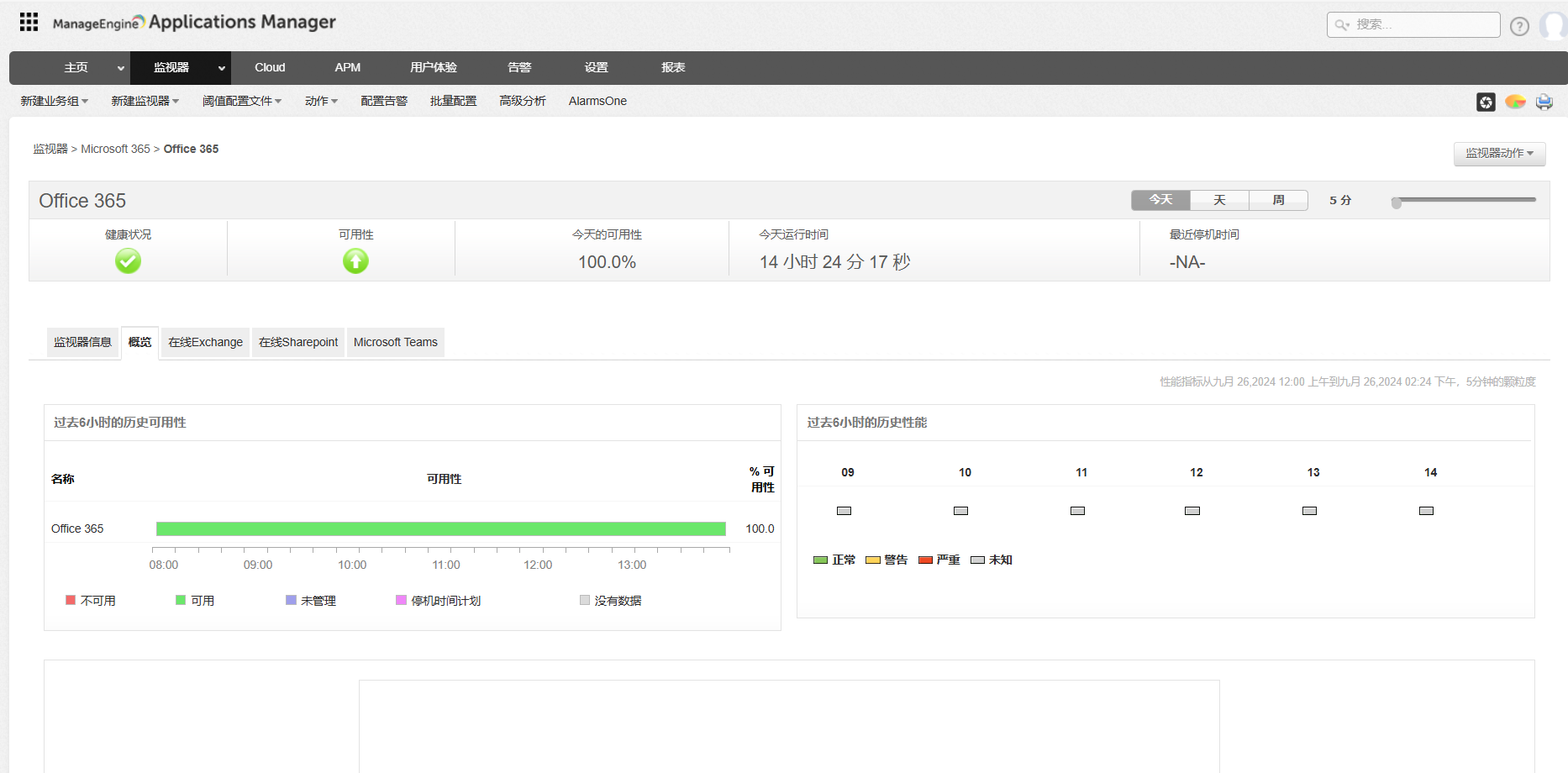The height and width of the screenshot is (773, 1568).
Task: Click the refresh icon in toolbar
Action: tap(1486, 102)
